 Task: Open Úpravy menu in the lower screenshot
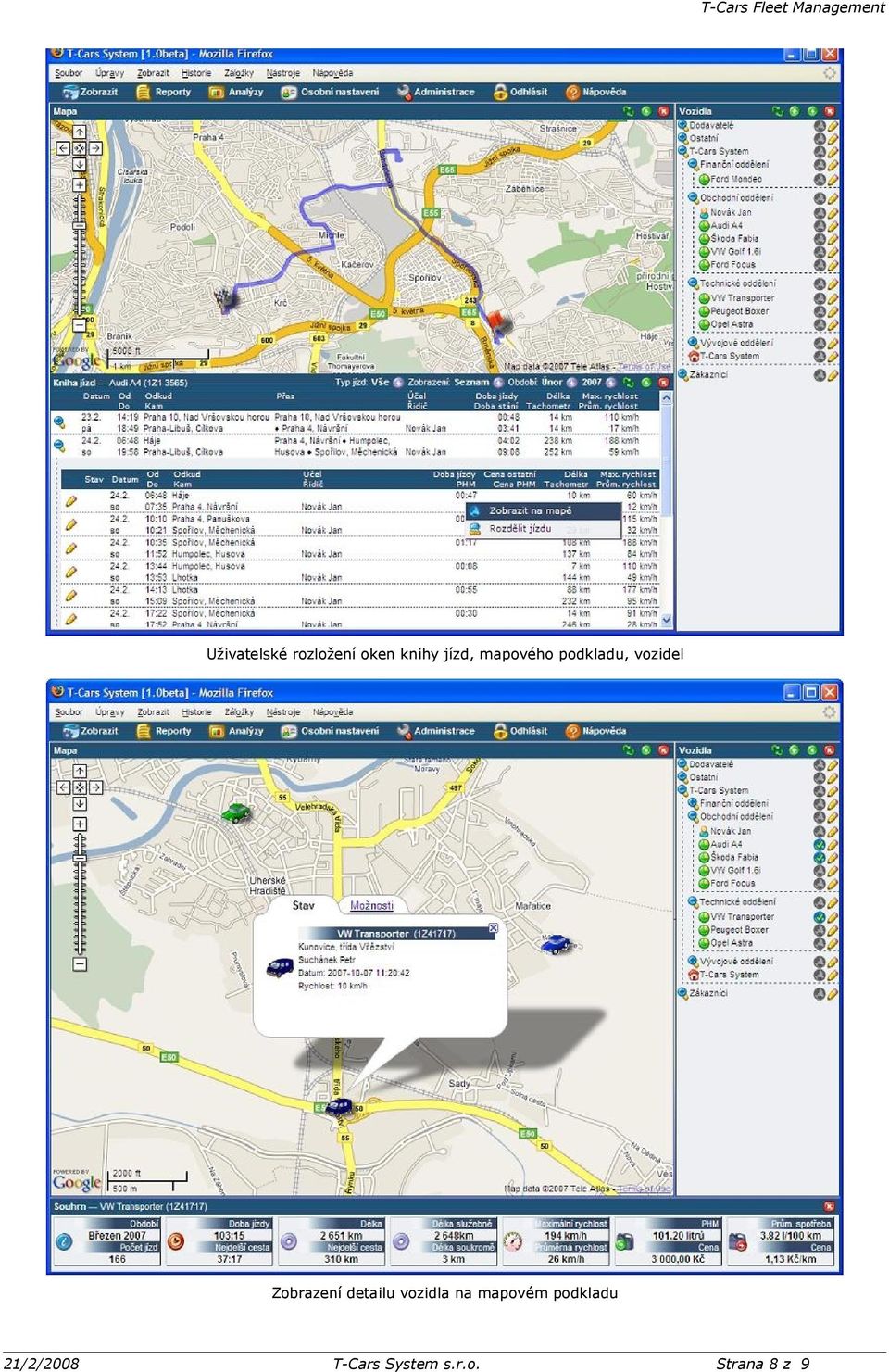point(110,712)
